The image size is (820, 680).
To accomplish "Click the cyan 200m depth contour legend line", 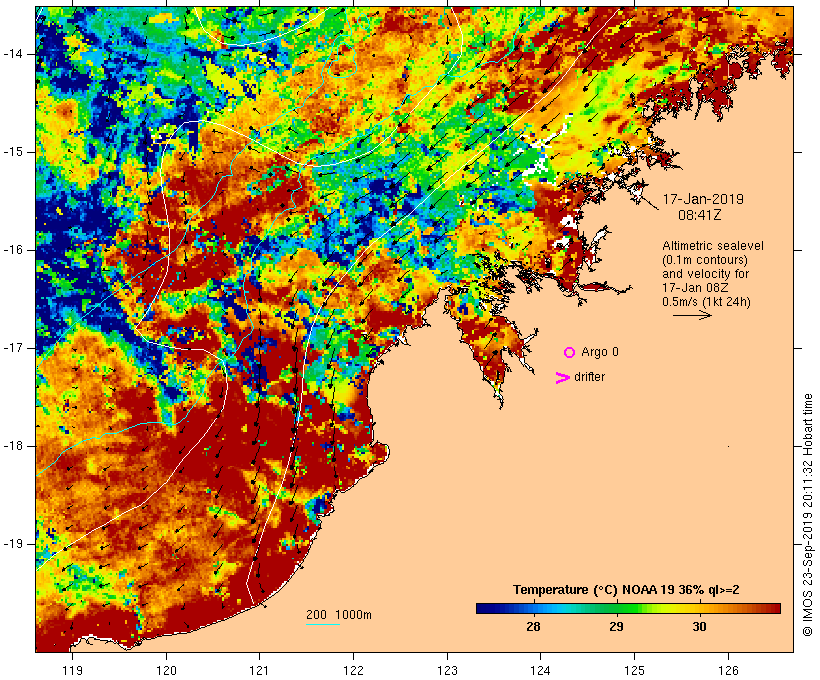I will [x=323, y=624].
